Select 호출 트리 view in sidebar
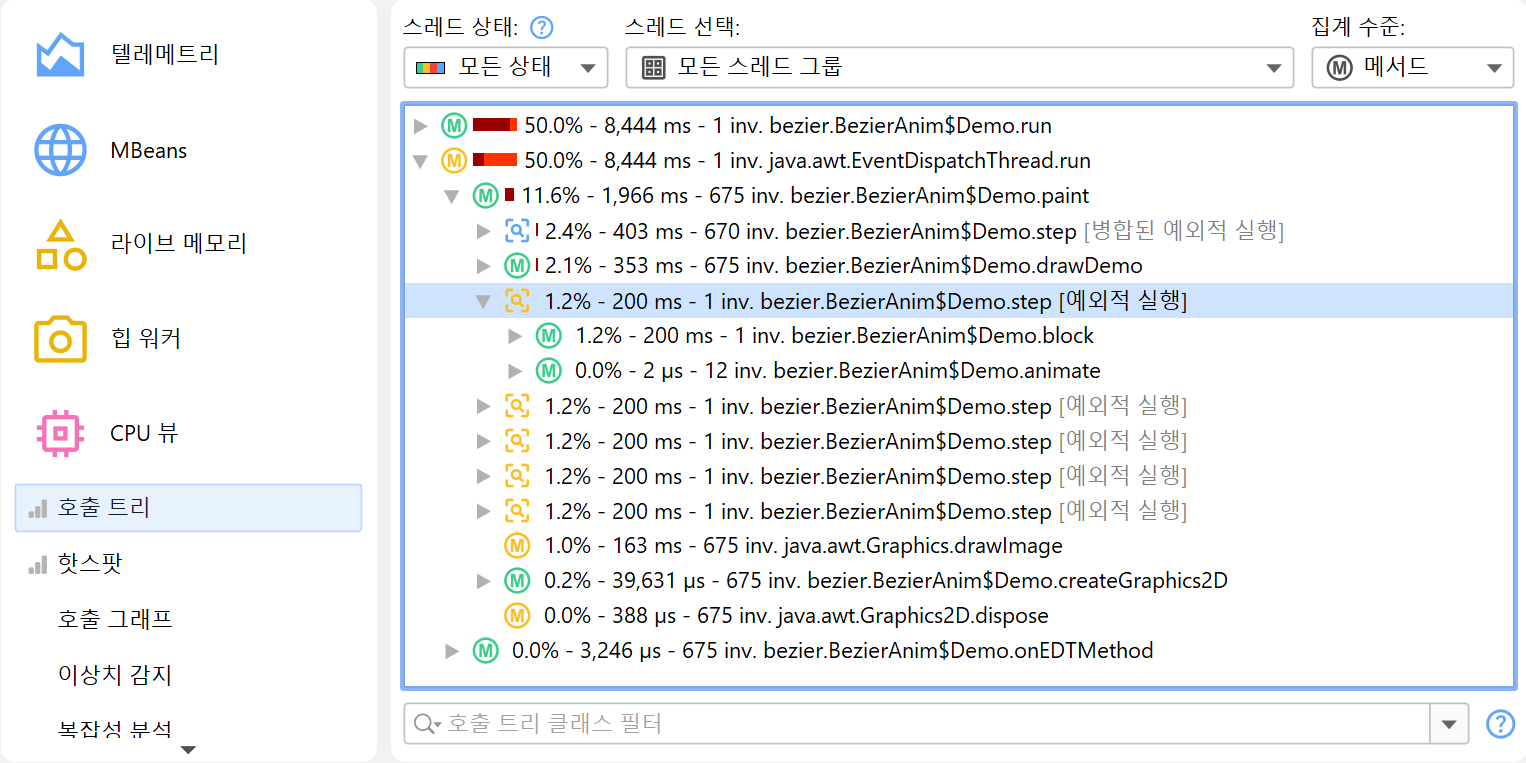Image resolution: width=1526 pixels, height=763 pixels. tap(188, 508)
